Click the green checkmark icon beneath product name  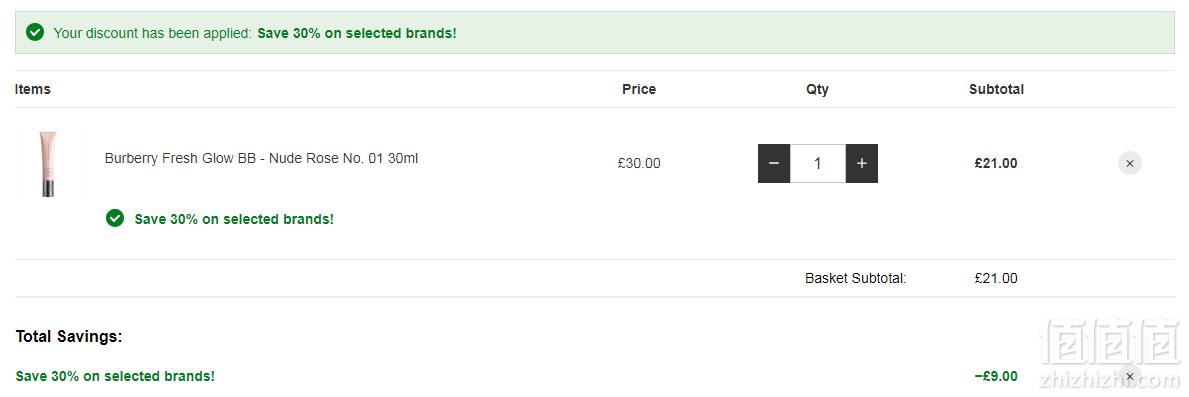[115, 218]
